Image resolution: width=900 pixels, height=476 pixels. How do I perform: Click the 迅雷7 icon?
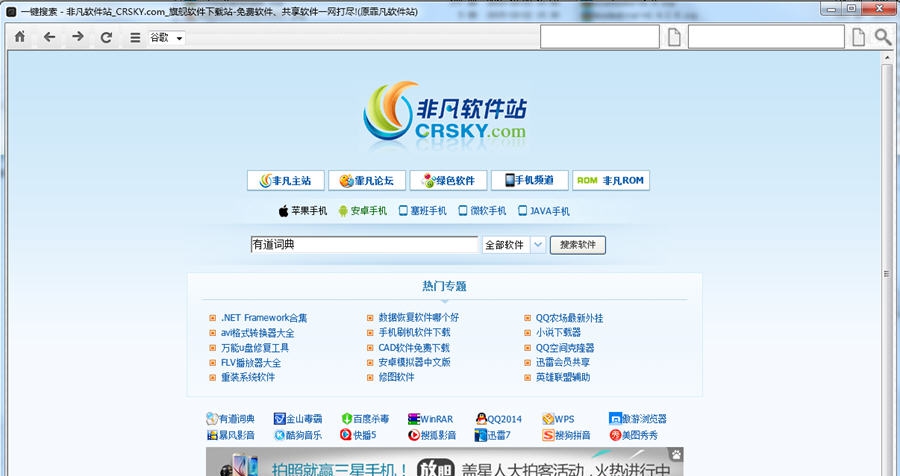point(481,435)
